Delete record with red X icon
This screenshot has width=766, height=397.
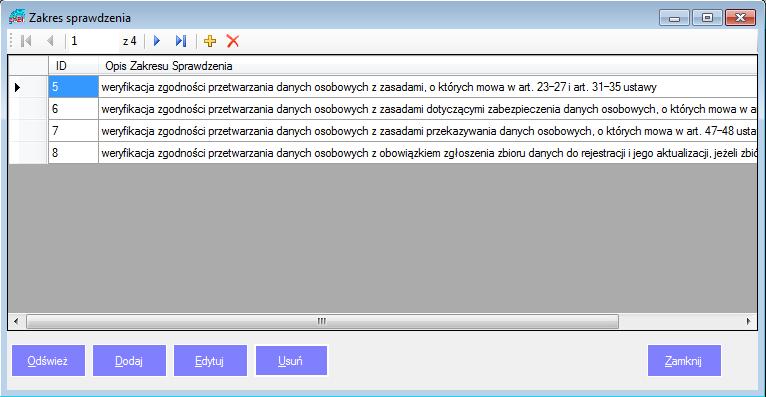233,41
